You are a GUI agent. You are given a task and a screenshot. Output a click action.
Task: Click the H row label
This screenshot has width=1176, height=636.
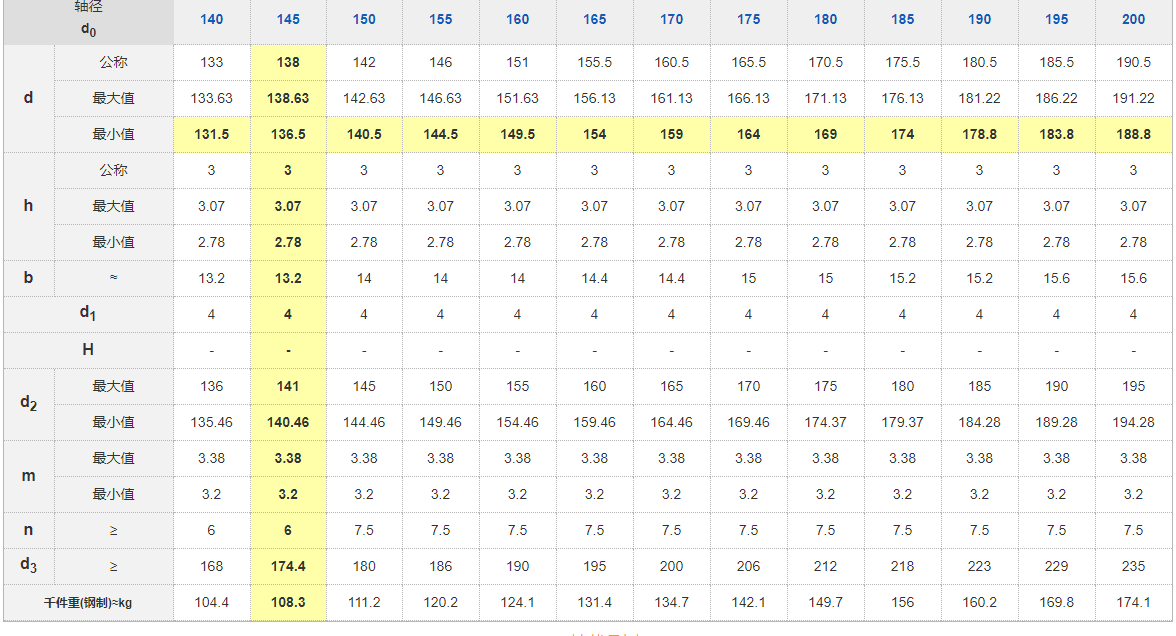[x=88, y=350]
